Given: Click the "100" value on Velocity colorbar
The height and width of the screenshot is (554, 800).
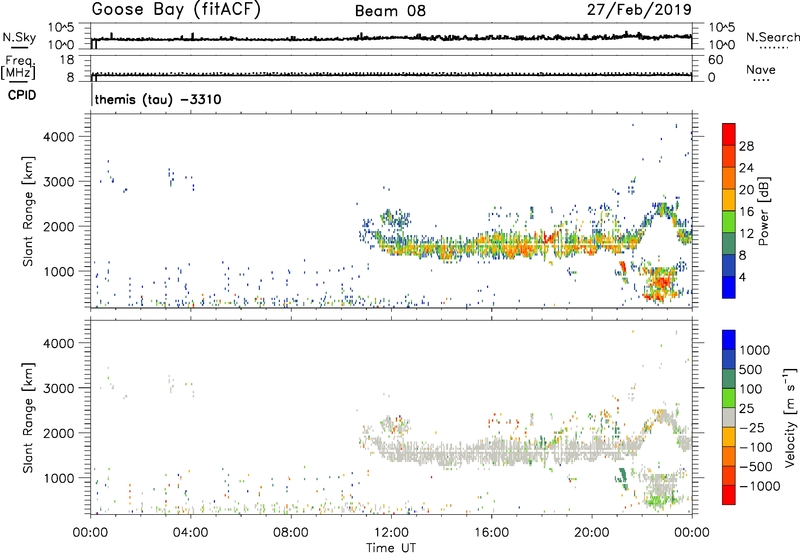Looking at the screenshot, I should 752,389.
